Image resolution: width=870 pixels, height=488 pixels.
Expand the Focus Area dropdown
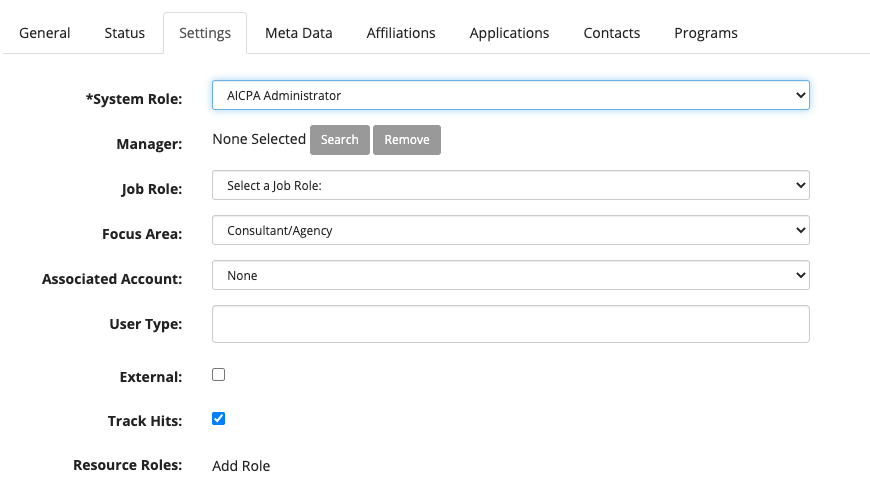pyautogui.click(x=510, y=230)
